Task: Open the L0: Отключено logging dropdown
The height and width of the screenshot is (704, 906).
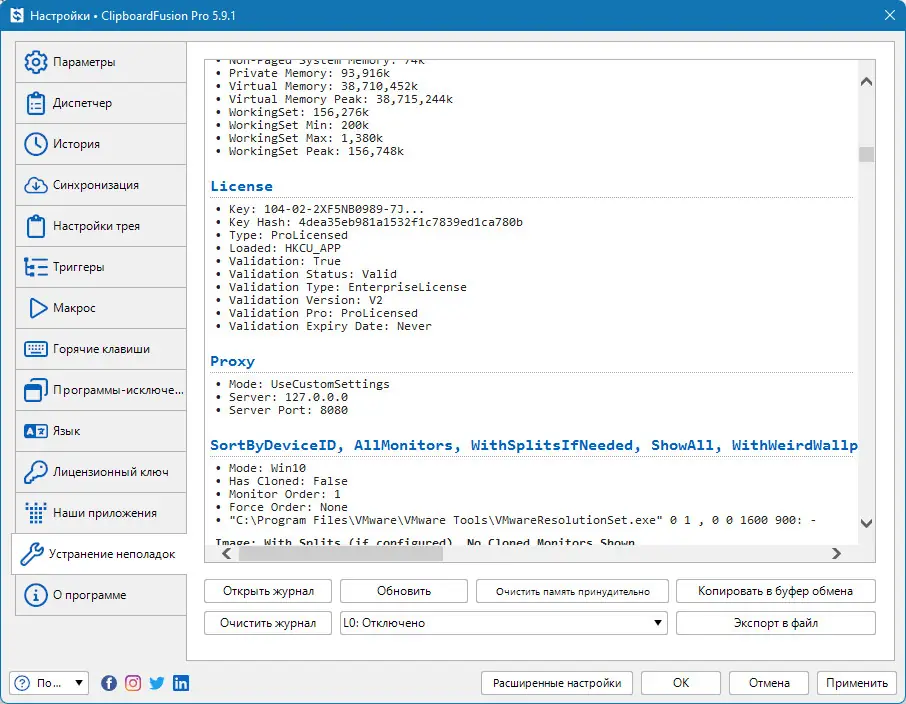Action: 504,623
